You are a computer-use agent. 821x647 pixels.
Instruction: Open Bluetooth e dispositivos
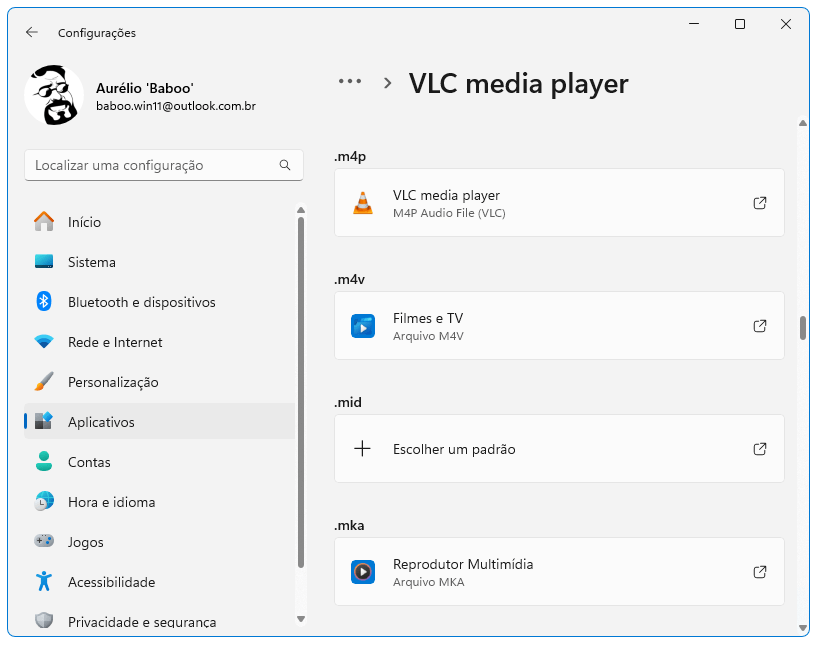click(x=160, y=302)
